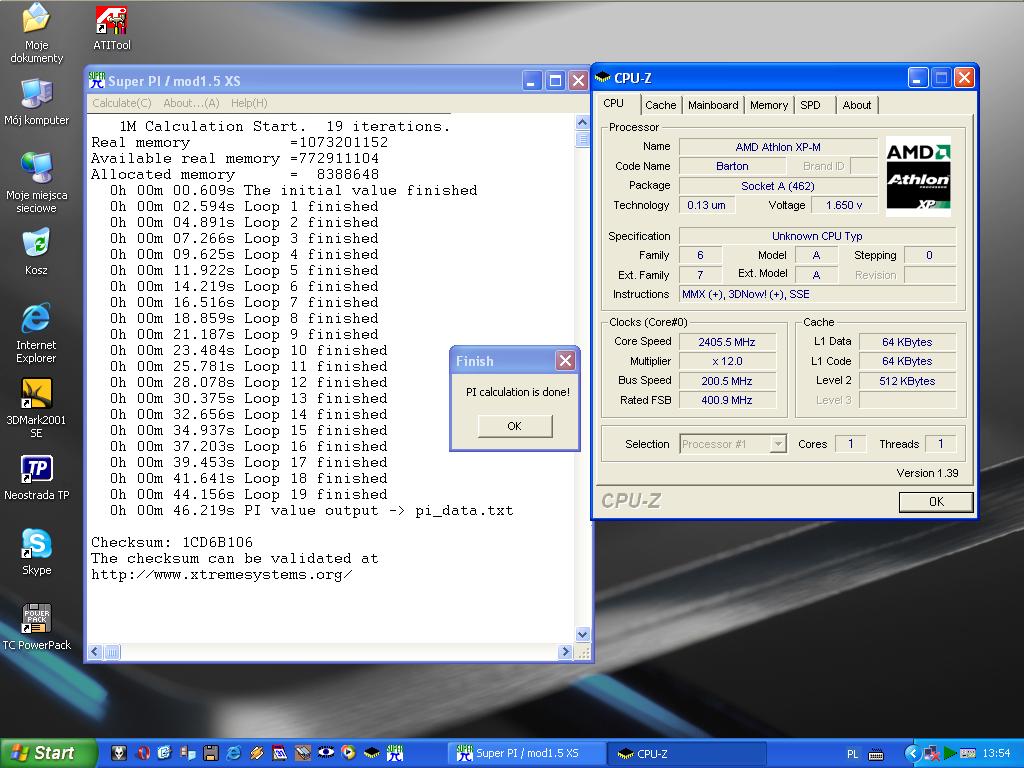Click the PL language indicator

pyautogui.click(x=852, y=754)
